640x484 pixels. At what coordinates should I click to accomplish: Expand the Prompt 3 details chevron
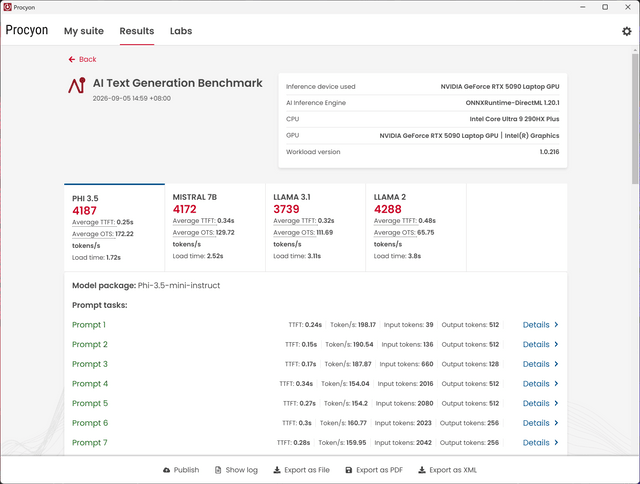pos(556,364)
